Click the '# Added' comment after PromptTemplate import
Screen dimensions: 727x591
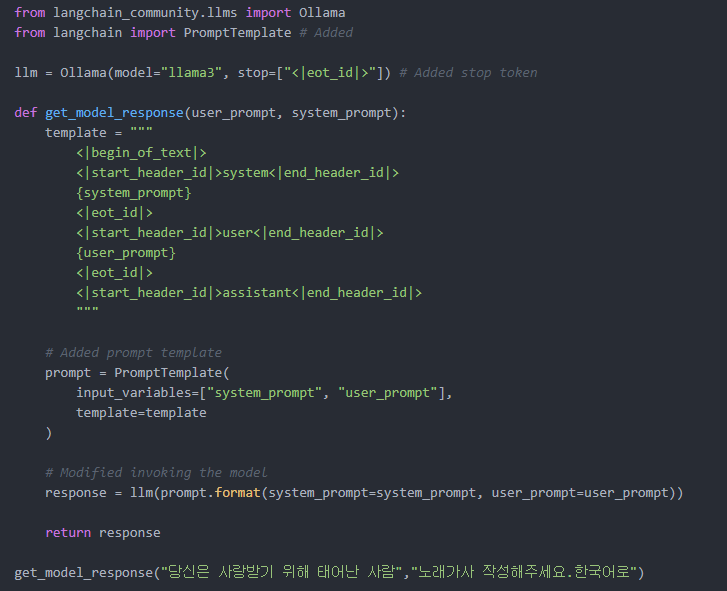pos(326,33)
